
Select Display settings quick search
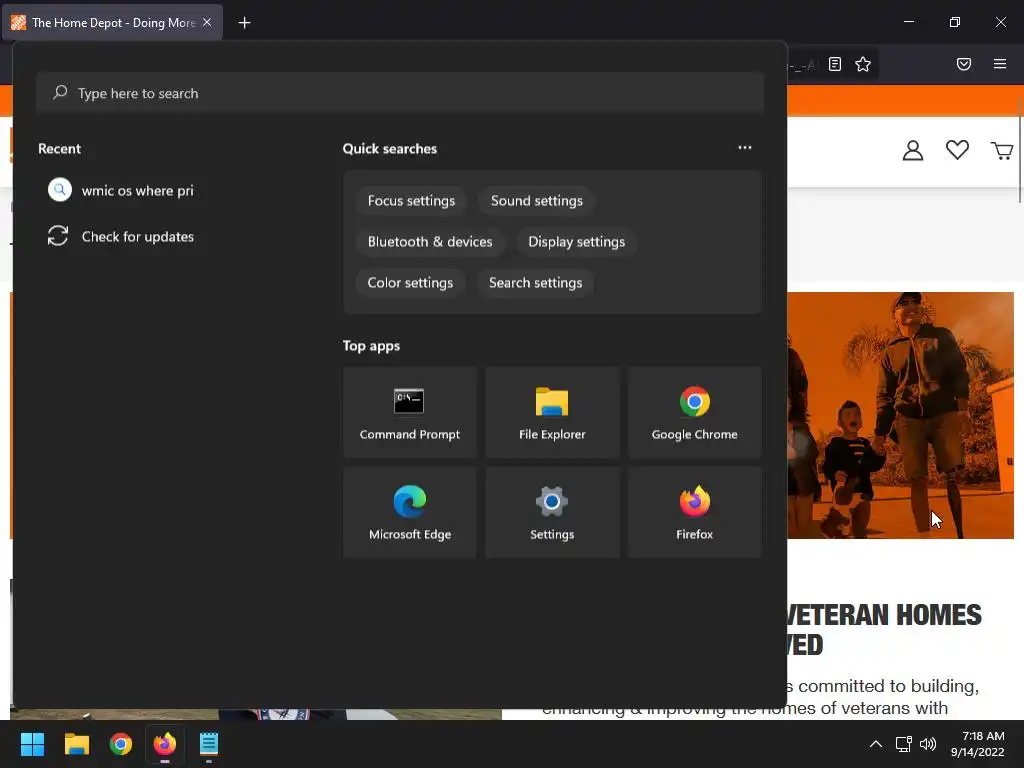pos(576,242)
